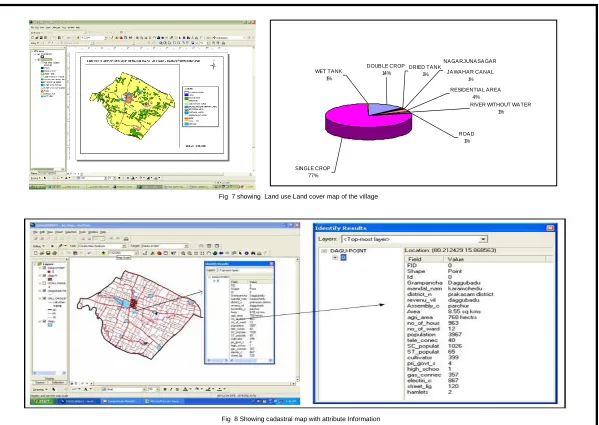Click cyan symbol under dagu layer
The width and height of the screenshot is (599, 425).
tap(50, 325)
